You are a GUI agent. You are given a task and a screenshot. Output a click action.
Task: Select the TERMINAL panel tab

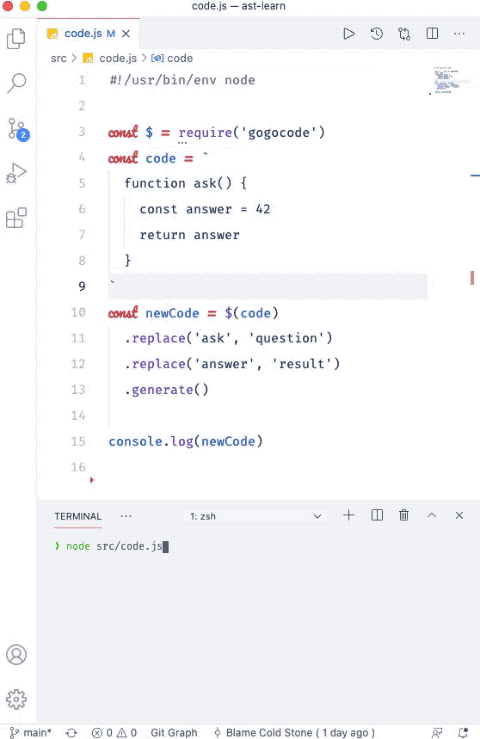pos(78,516)
